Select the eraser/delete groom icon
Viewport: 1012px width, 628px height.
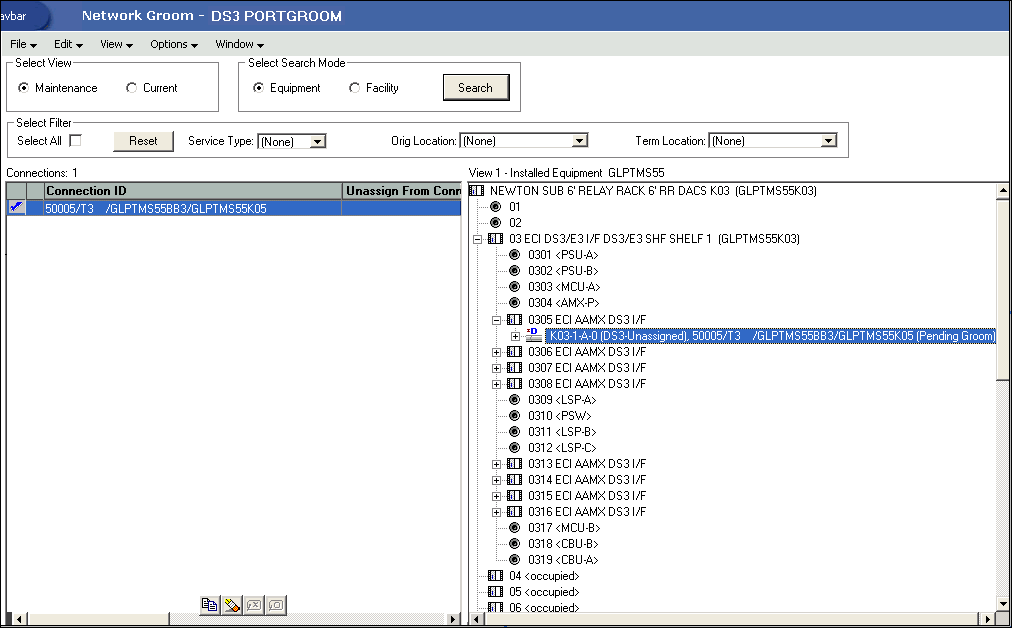click(231, 605)
